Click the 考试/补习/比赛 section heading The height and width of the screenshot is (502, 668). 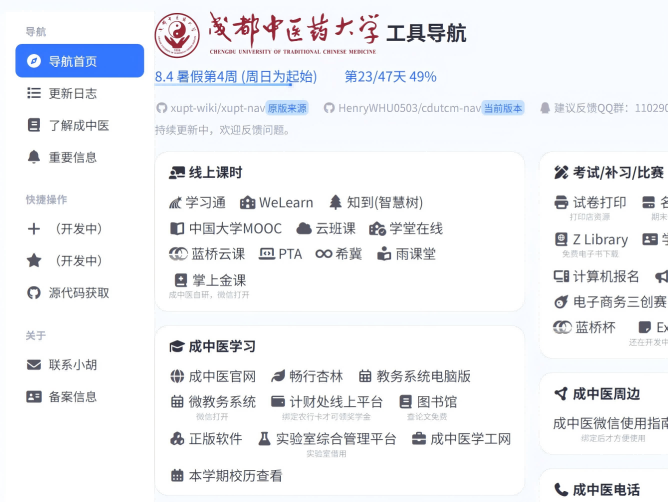609,173
